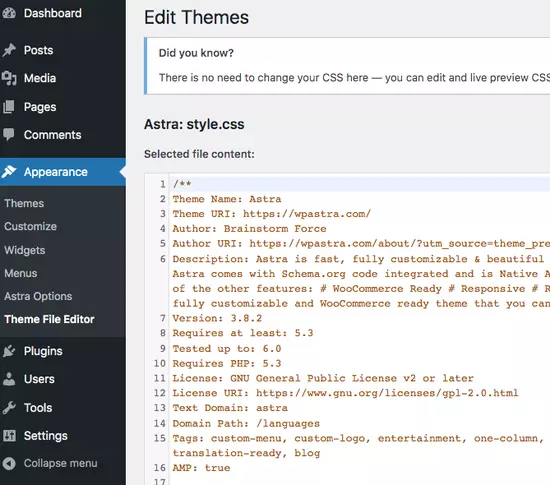Click the GNU General Public License line
Screen dimensions: 550x485
tap(323, 378)
